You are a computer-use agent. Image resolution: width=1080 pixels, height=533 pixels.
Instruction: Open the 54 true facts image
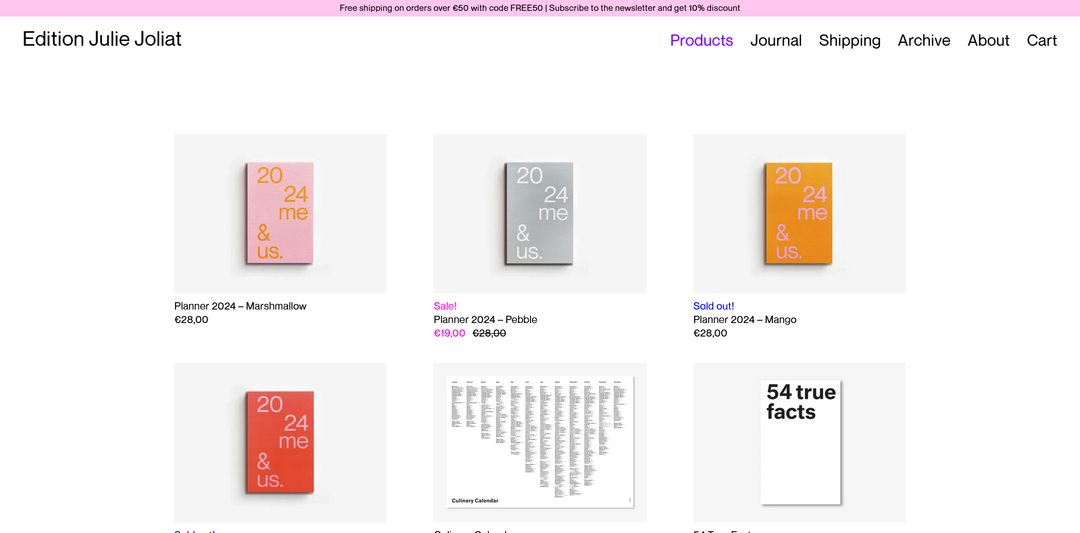[799, 442]
